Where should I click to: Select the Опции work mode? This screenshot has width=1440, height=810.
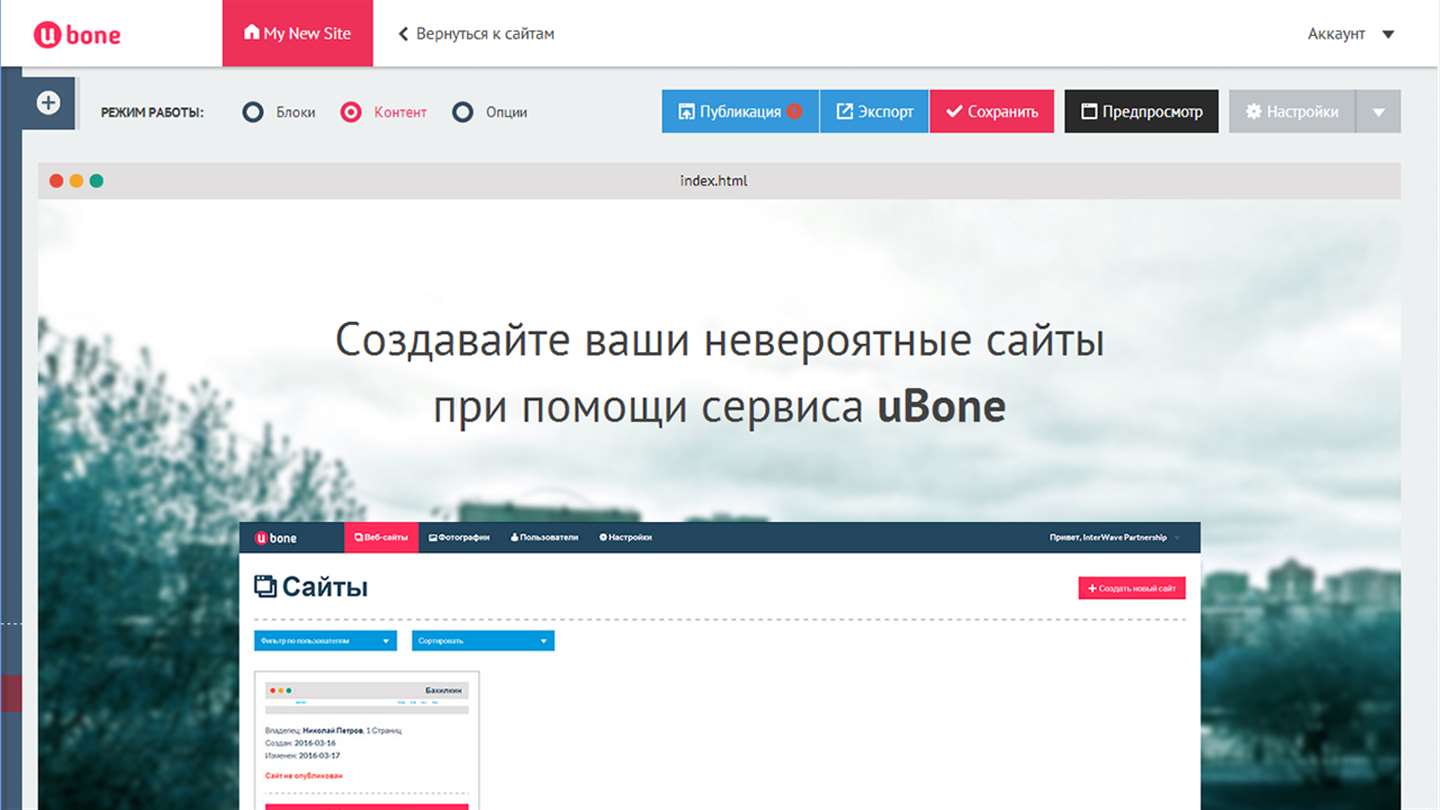pyautogui.click(x=489, y=112)
